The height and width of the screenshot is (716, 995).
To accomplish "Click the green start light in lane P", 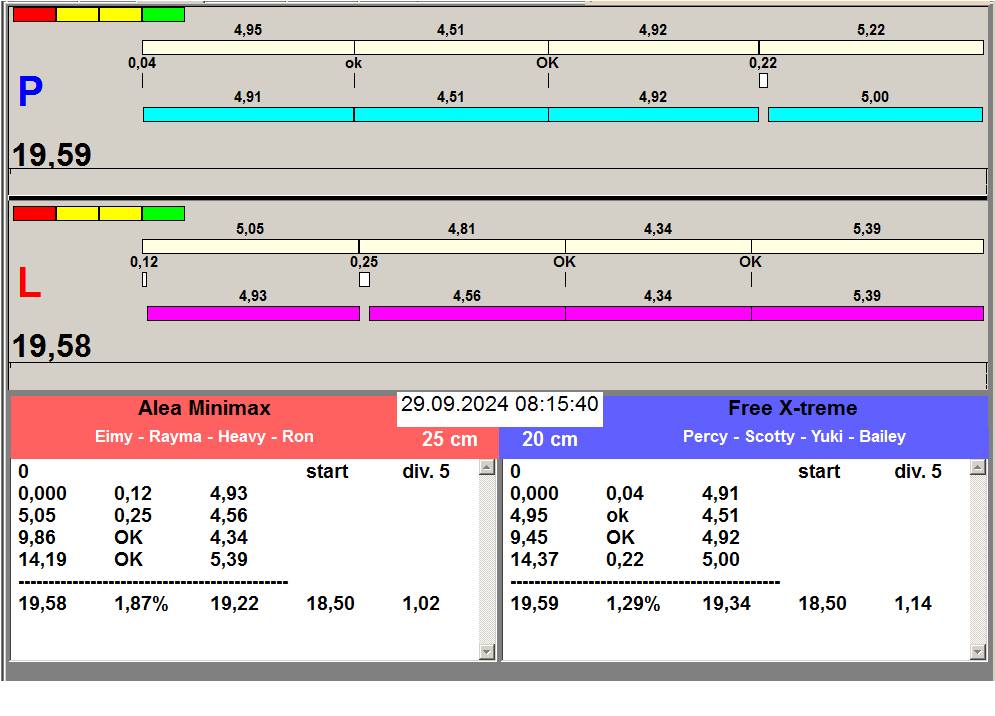I will click(x=164, y=15).
